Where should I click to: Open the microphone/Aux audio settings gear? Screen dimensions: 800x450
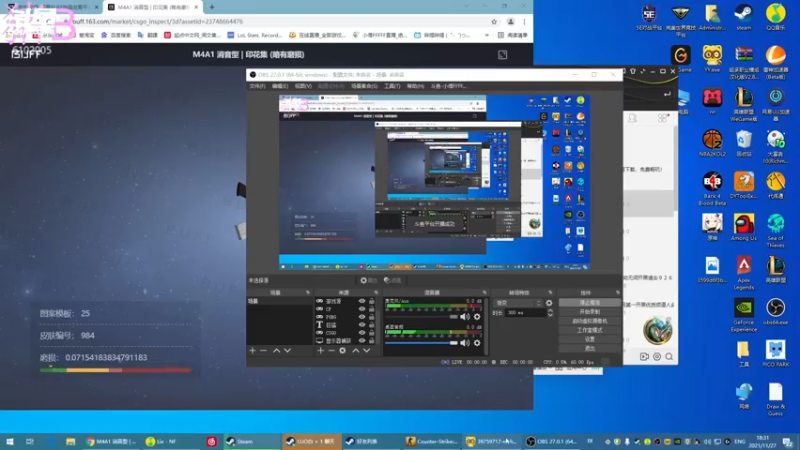[x=477, y=317]
